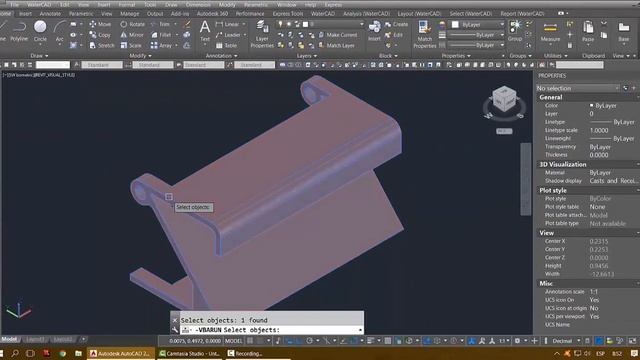Click Match Layer button
The image size is (640, 360).
coord(336,45)
